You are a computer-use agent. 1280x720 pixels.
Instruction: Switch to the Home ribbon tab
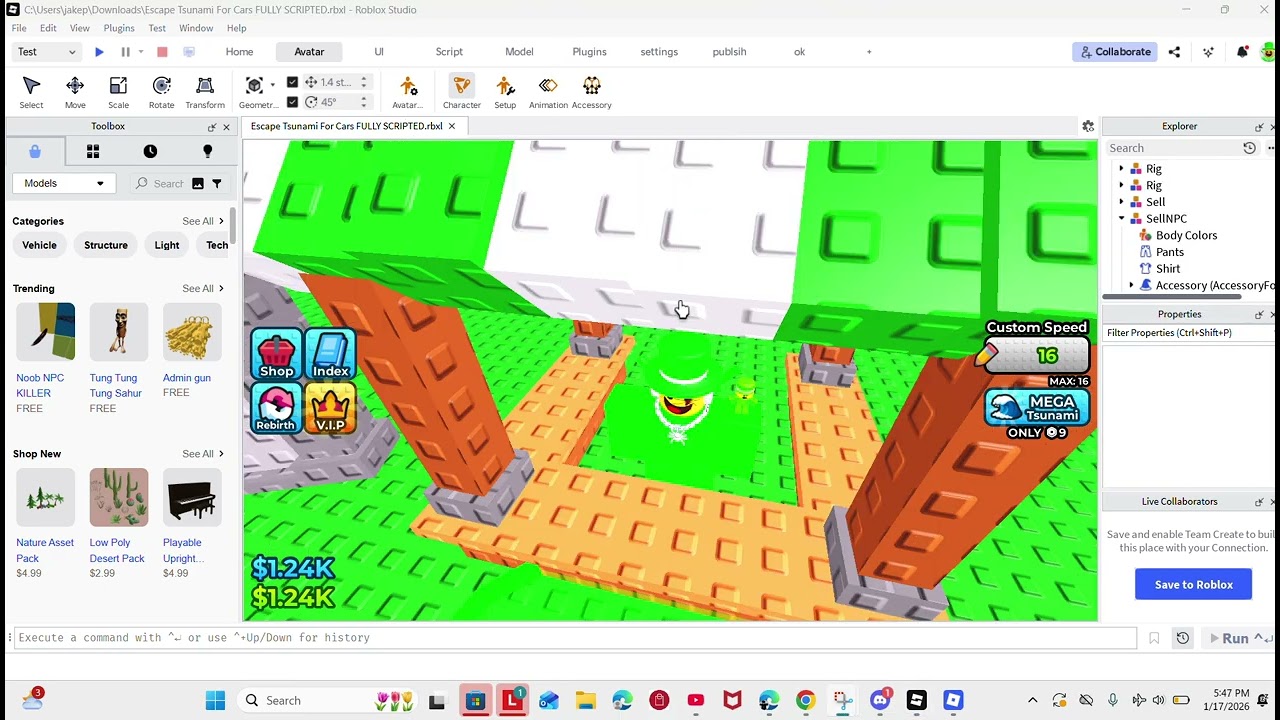point(239,52)
